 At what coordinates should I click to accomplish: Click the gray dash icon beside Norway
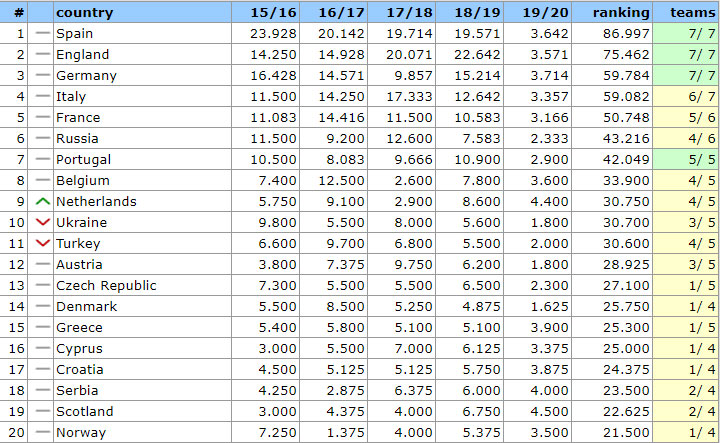coord(42,432)
